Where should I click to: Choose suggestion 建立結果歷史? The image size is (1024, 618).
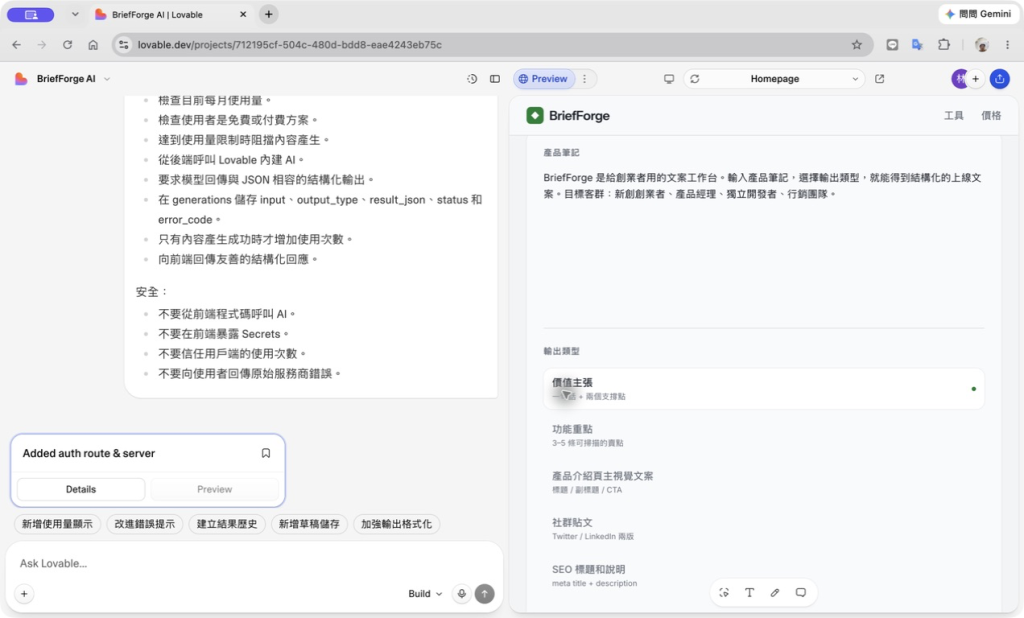(227, 524)
